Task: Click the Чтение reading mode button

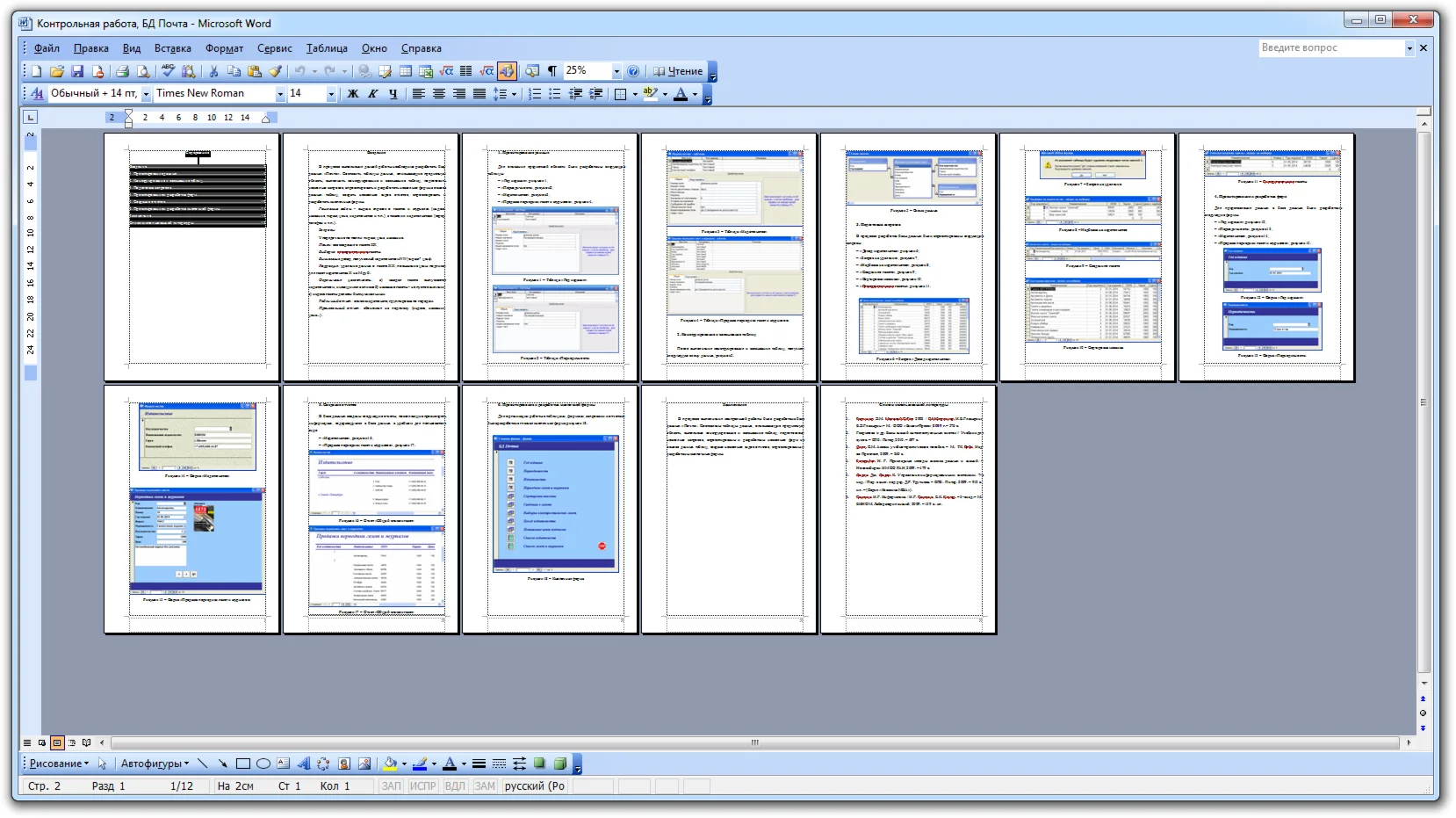Action: tap(678, 71)
